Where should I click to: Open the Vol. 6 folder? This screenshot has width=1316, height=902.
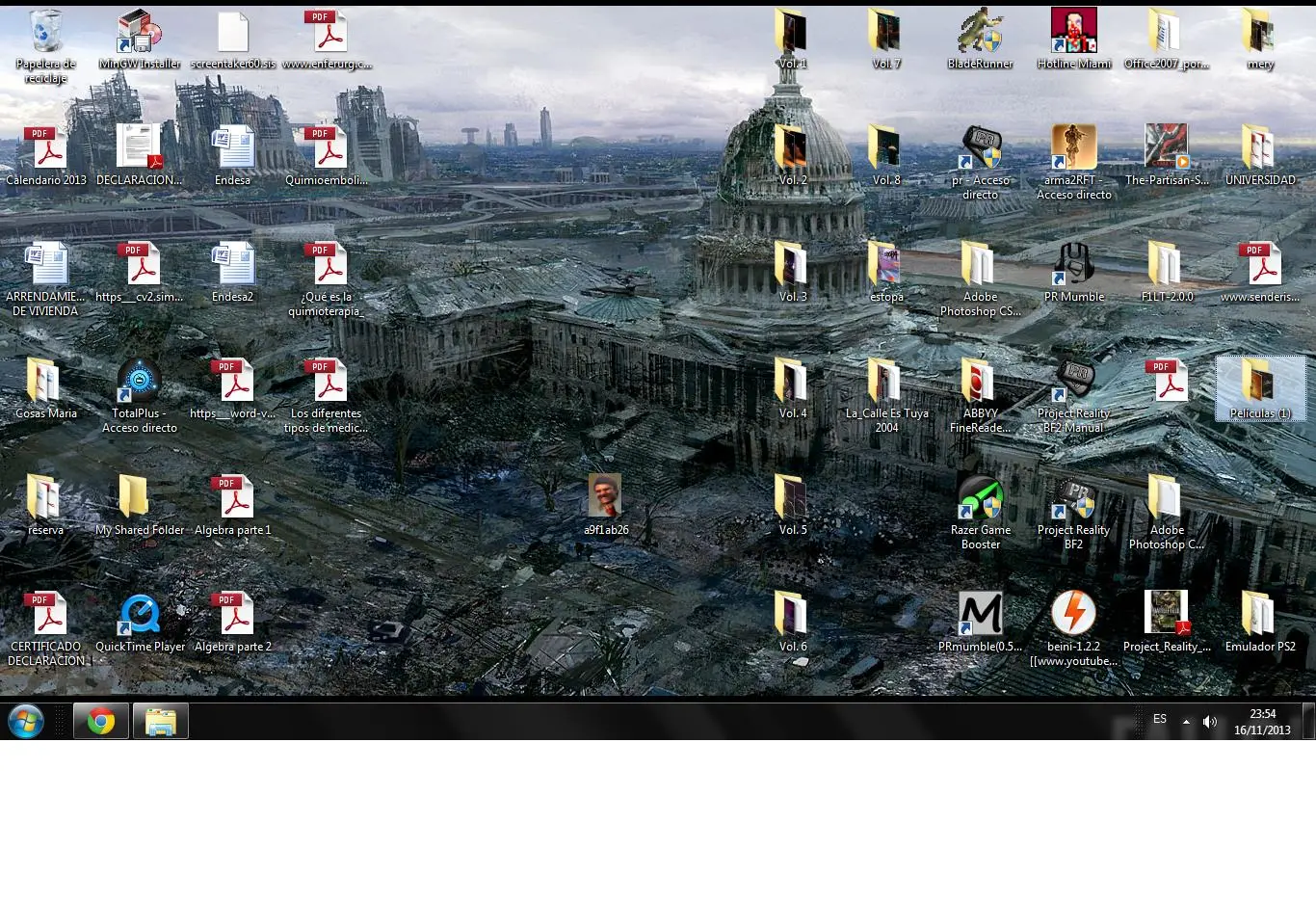click(793, 623)
